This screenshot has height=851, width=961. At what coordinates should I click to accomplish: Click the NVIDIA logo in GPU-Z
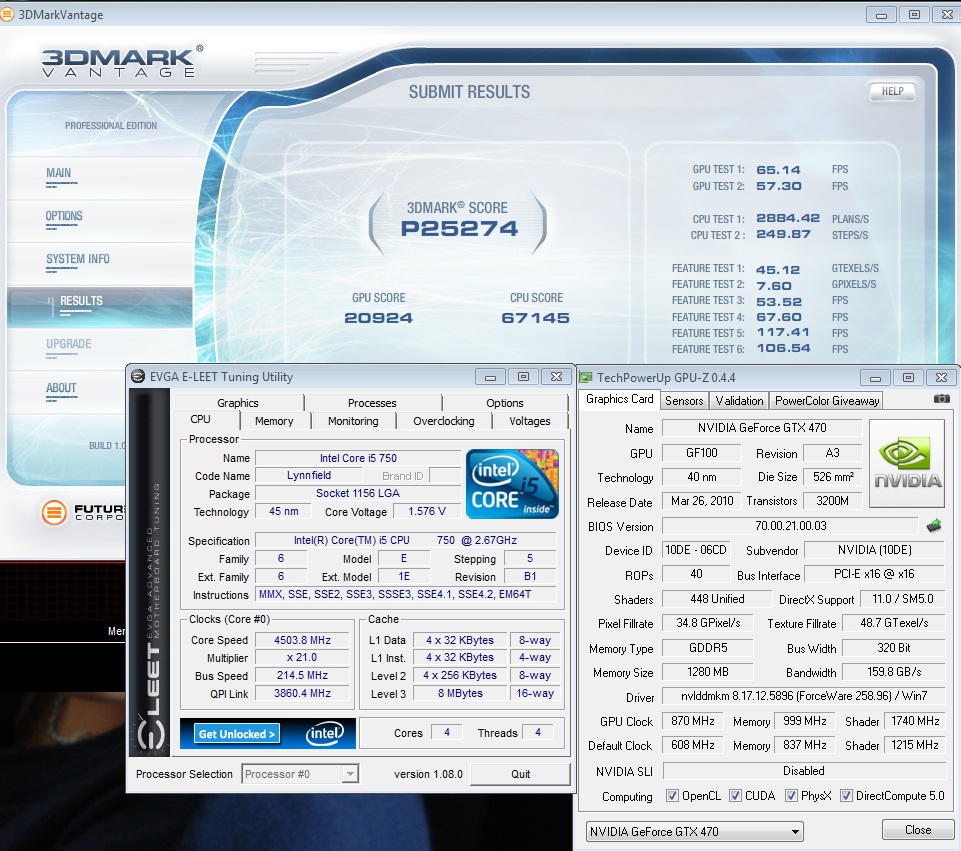[907, 463]
